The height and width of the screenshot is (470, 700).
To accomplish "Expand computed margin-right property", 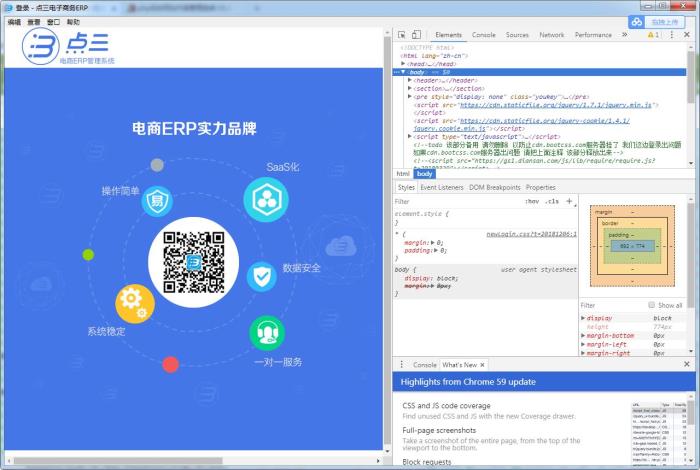I will pyautogui.click(x=583, y=353).
